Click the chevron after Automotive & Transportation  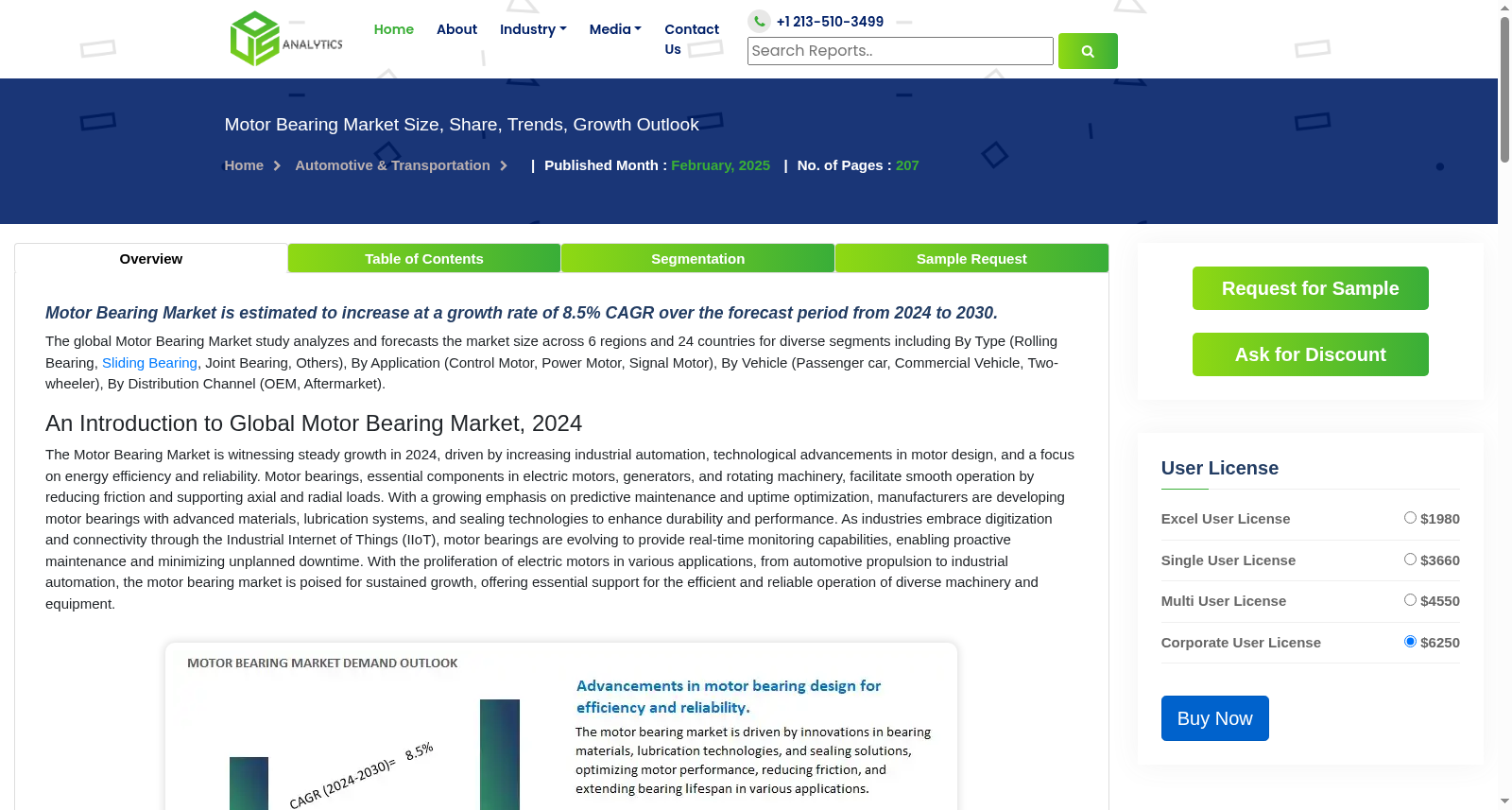pyautogui.click(x=504, y=165)
